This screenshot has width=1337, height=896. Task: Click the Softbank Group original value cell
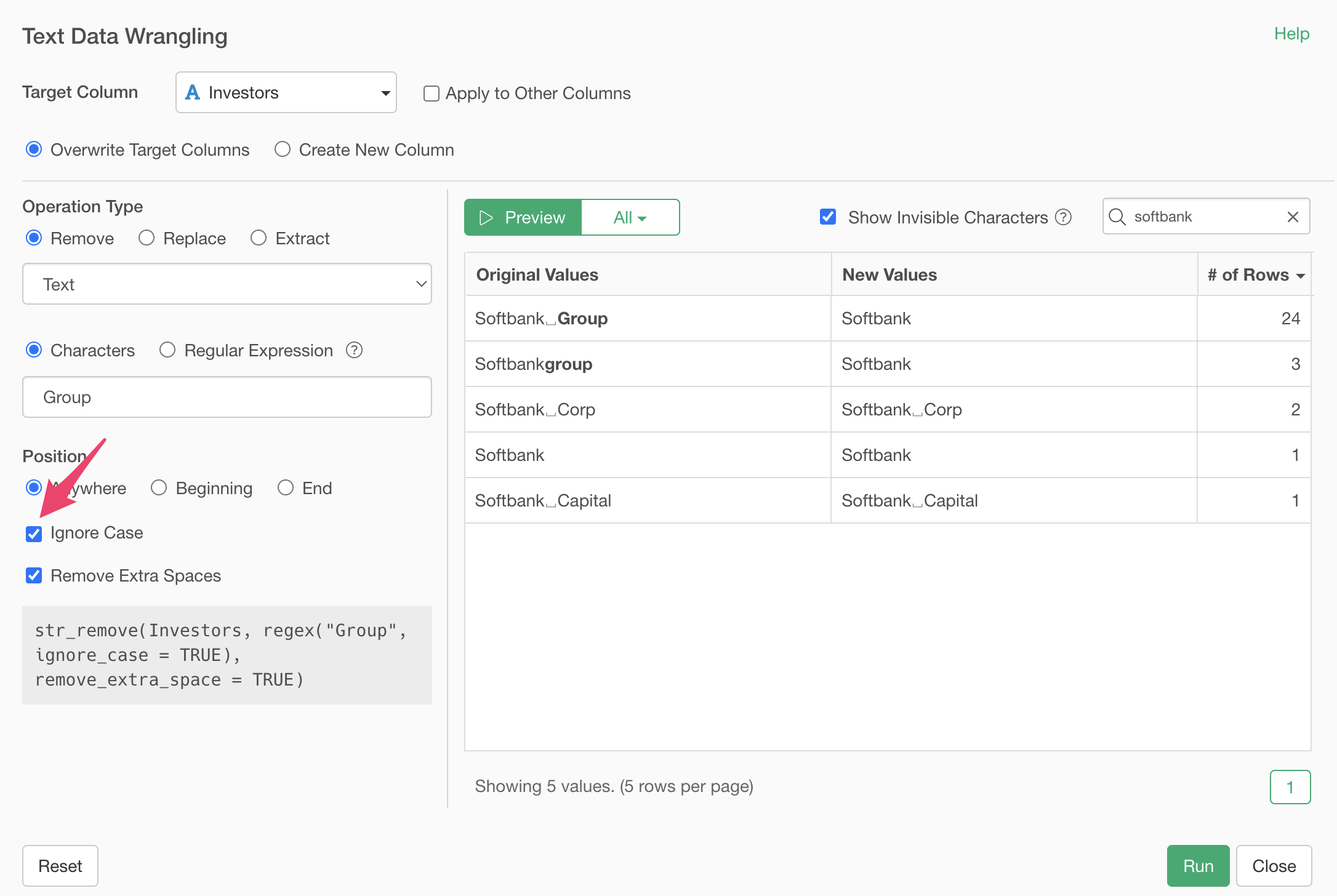click(x=648, y=319)
